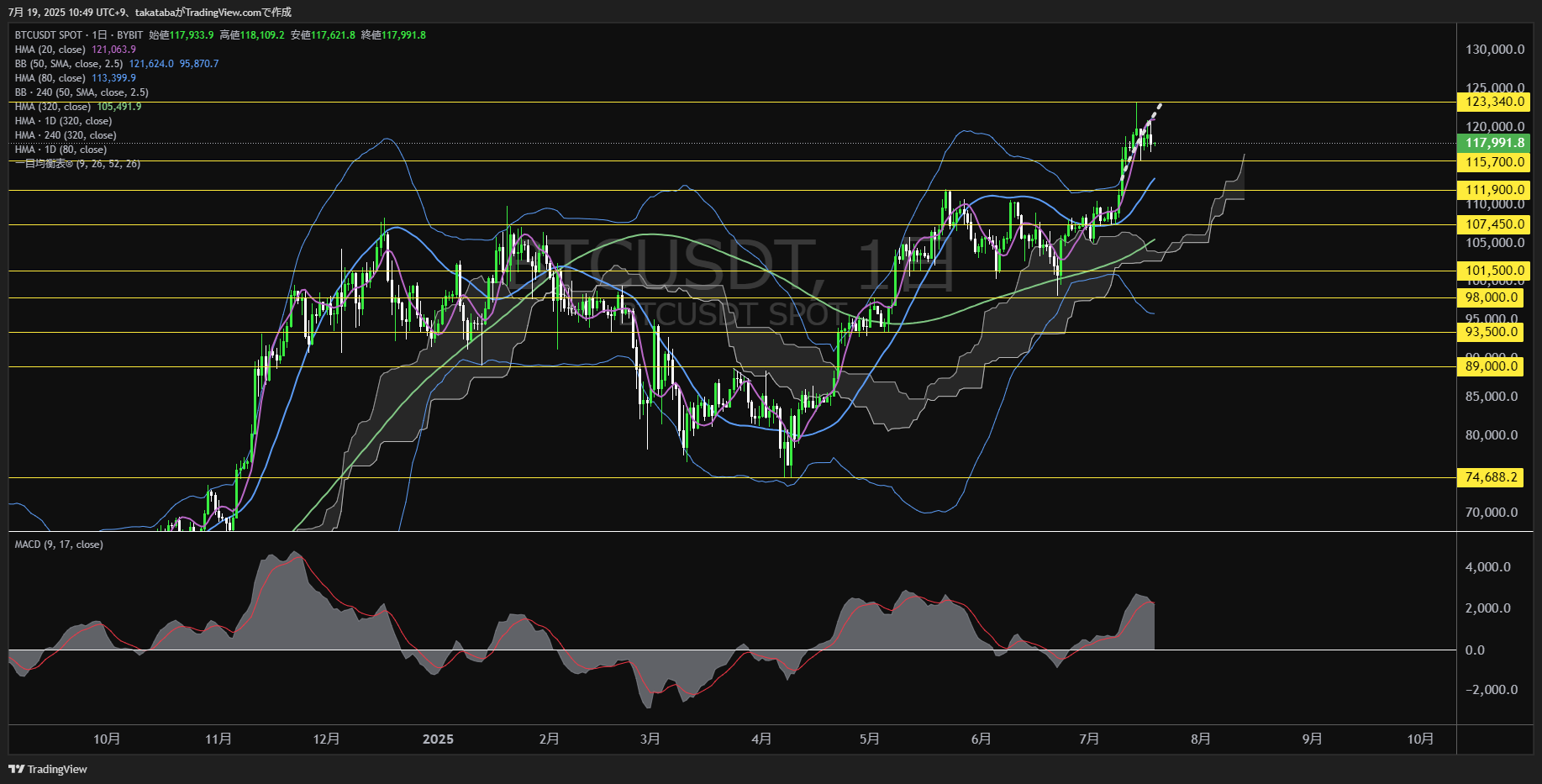The width and height of the screenshot is (1542, 784).
Task: Click the 3月 time axis label
Action: click(x=650, y=739)
